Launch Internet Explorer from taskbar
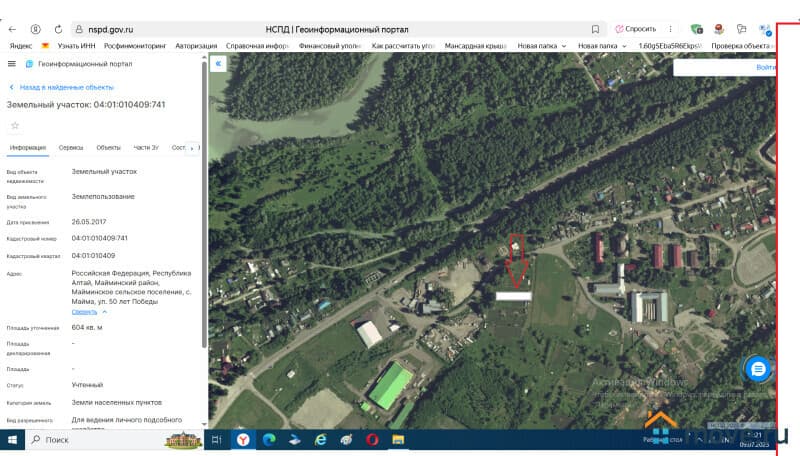Screen dimensions: 800x456 320,440
